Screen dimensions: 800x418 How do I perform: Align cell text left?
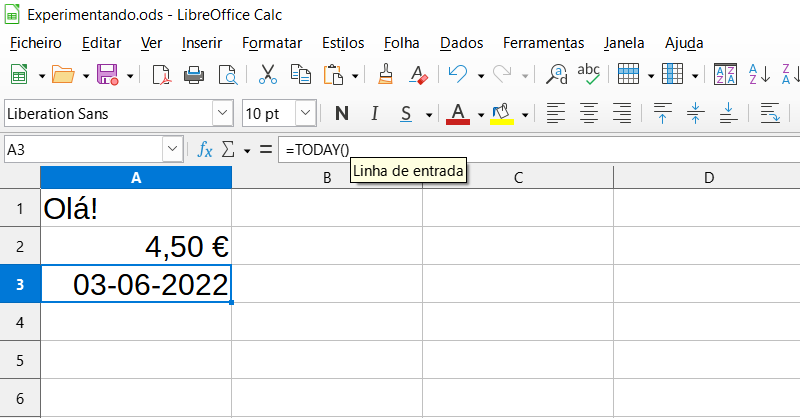click(556, 113)
